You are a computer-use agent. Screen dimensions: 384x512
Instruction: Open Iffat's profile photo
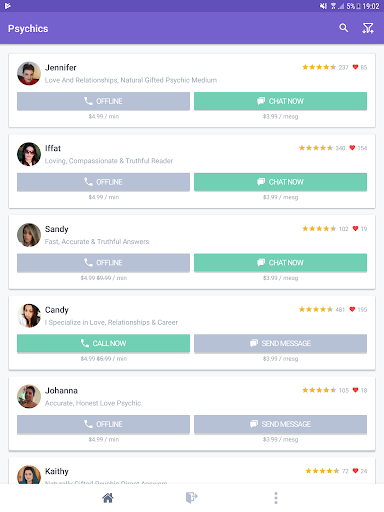coord(29,154)
